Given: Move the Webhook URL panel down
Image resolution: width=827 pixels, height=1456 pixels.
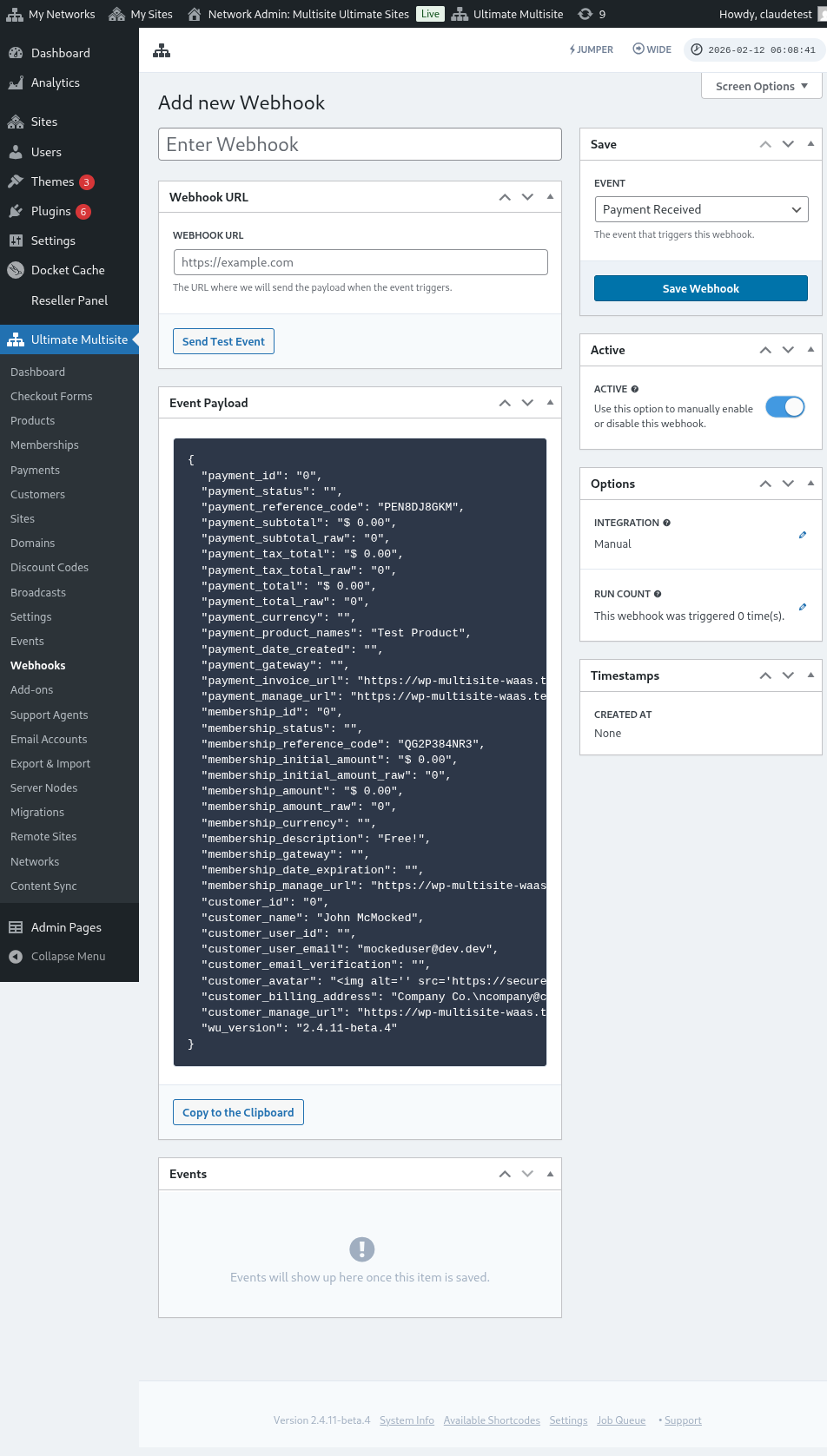Looking at the screenshot, I should coord(527,197).
